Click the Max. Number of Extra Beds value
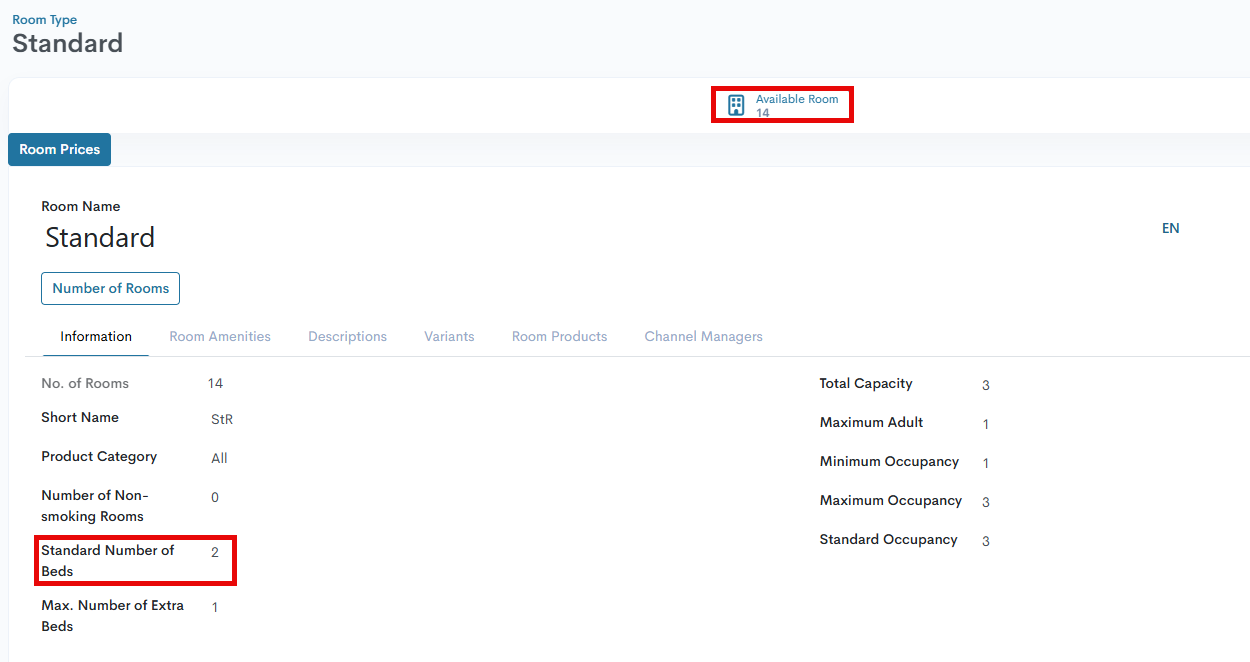Screen dimensions: 1250x662 coord(215,607)
